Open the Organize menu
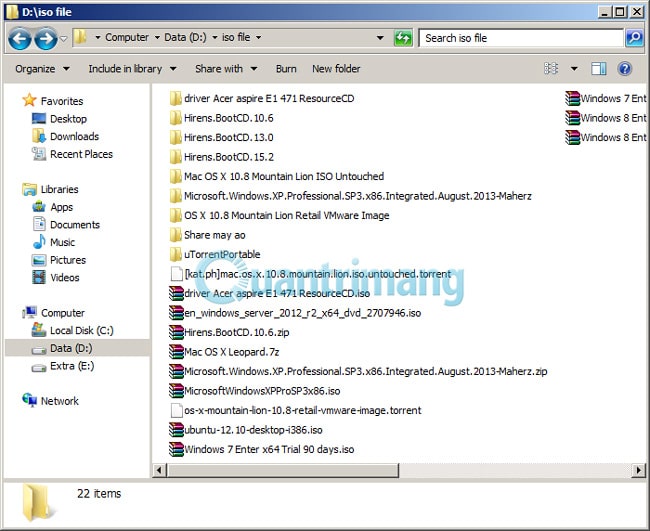The image size is (650, 531). coord(42,69)
